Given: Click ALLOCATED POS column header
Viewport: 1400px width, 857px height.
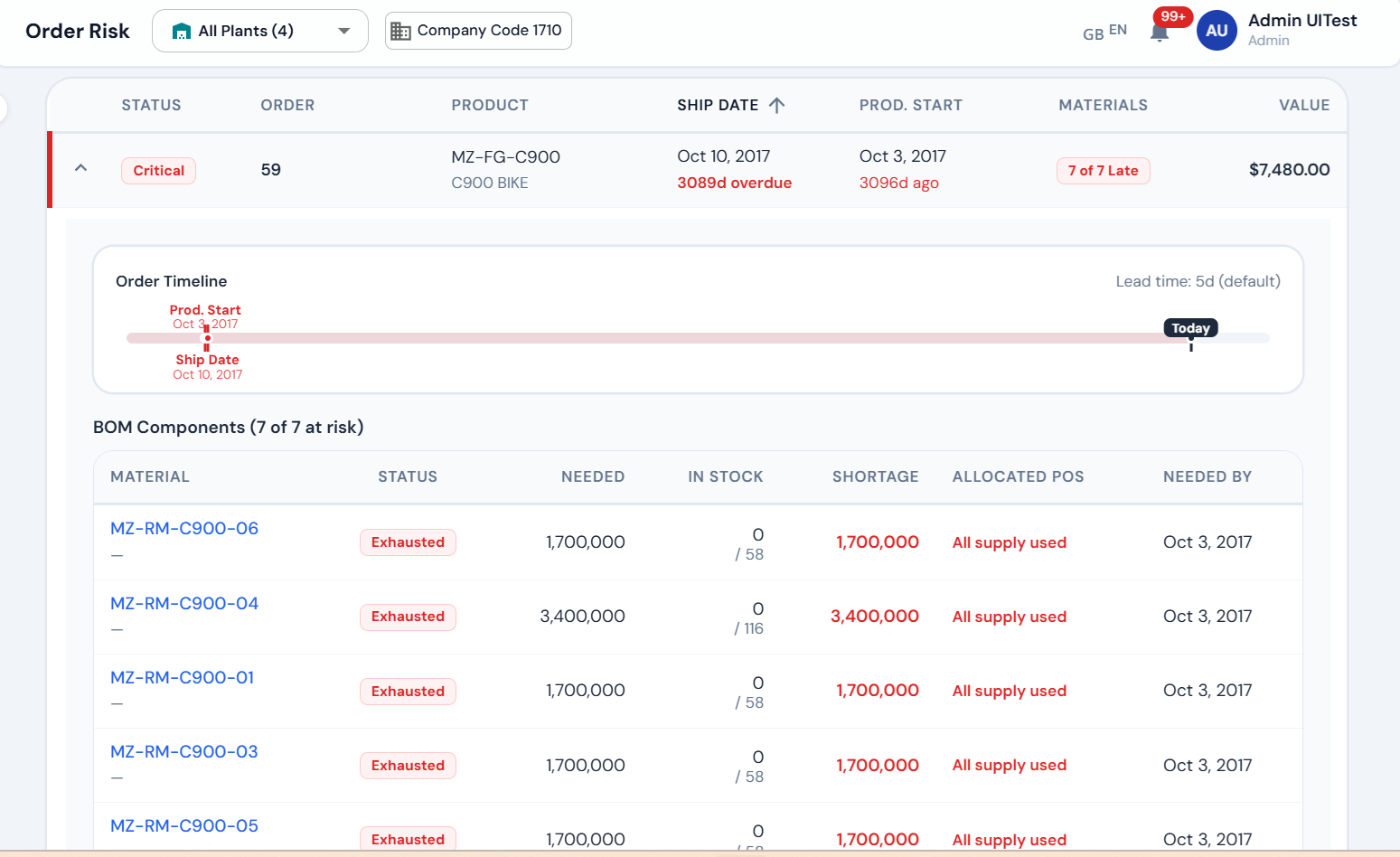Looking at the screenshot, I should (x=1018, y=476).
